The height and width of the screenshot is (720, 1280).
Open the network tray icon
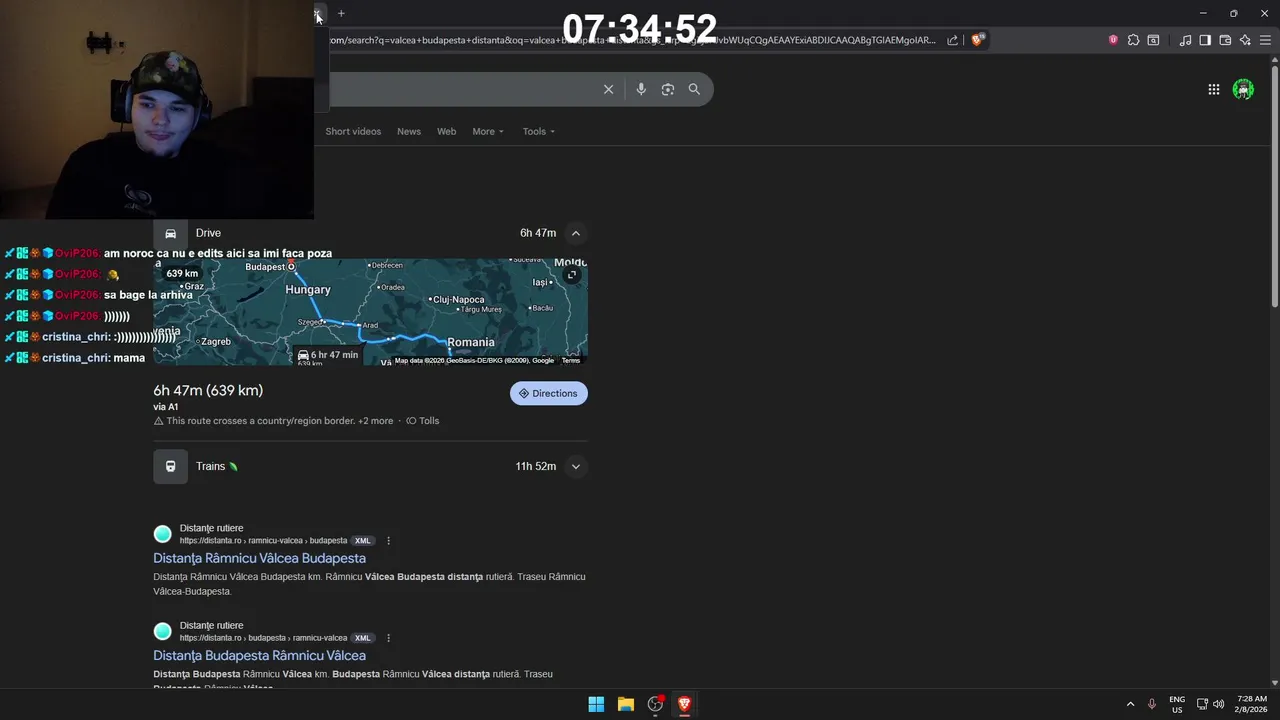pyautogui.click(x=1202, y=704)
